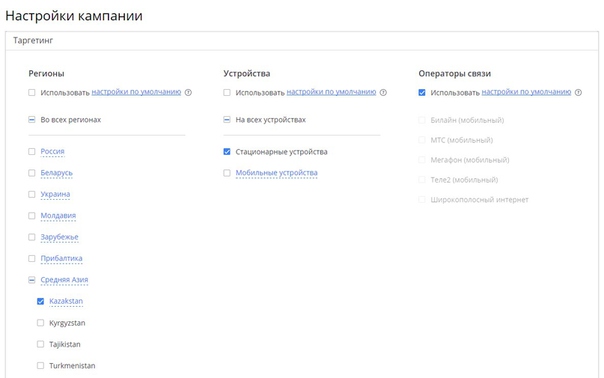Viewport: 604px width, 378px height.
Task: Open help icon next to Devices default settings
Action: 383,92
